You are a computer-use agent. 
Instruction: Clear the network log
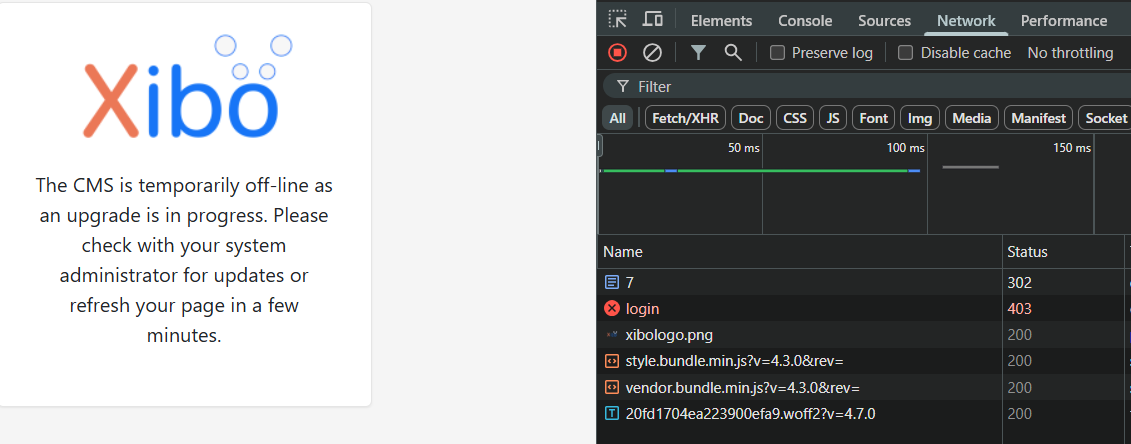pyautogui.click(x=652, y=53)
